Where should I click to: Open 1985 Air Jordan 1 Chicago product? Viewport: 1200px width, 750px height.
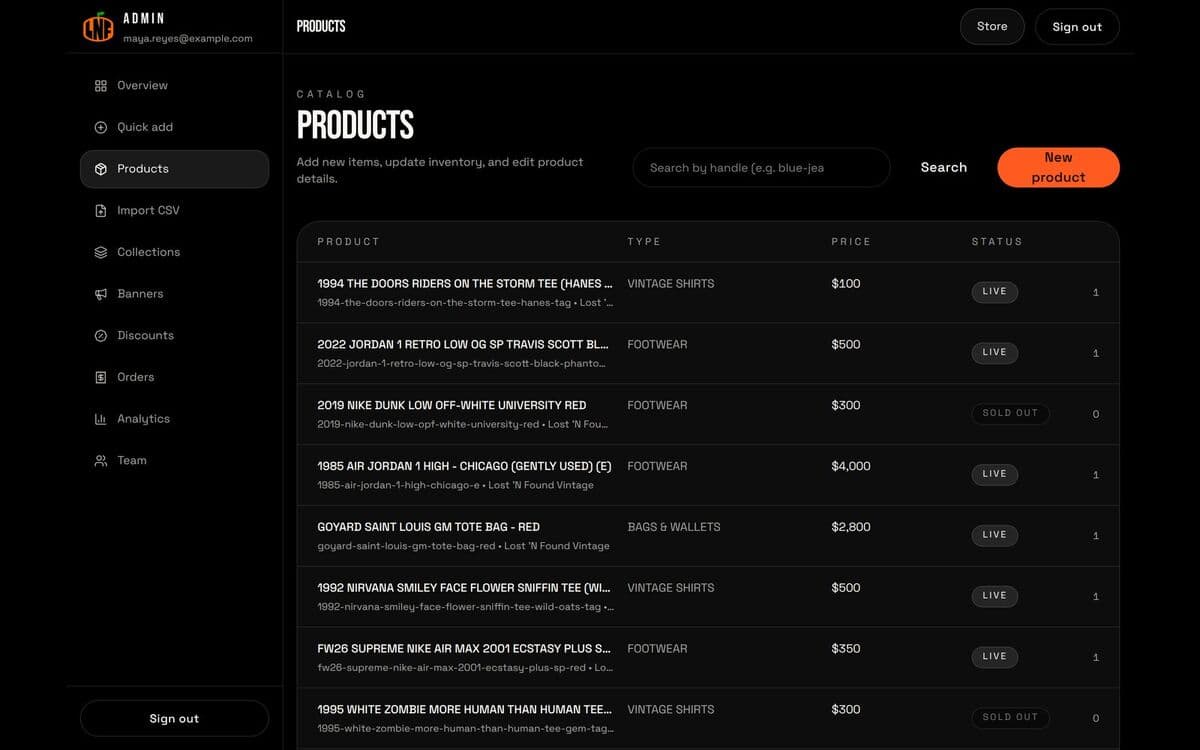coord(465,467)
